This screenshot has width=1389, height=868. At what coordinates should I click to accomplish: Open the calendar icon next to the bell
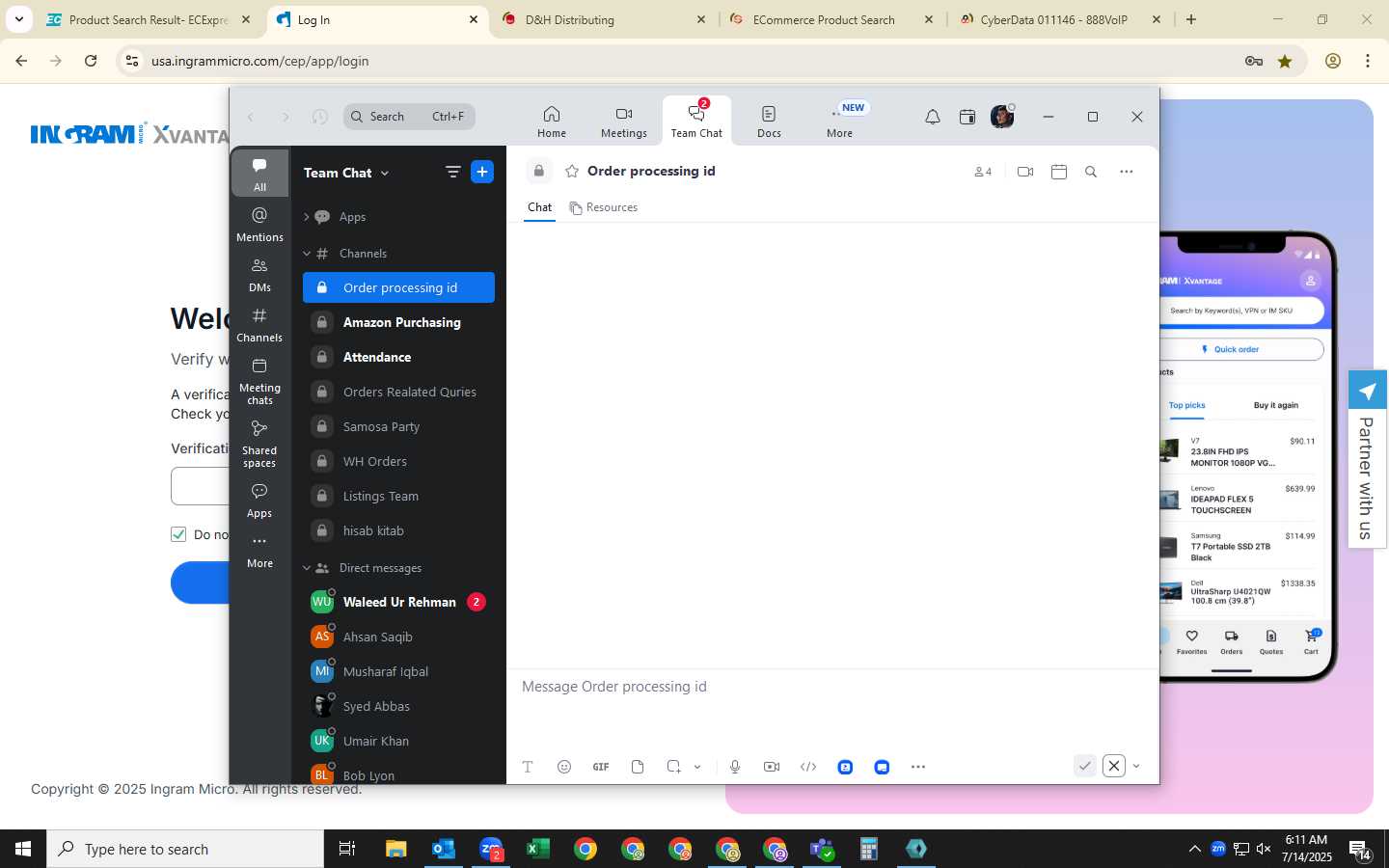pyautogui.click(x=967, y=117)
